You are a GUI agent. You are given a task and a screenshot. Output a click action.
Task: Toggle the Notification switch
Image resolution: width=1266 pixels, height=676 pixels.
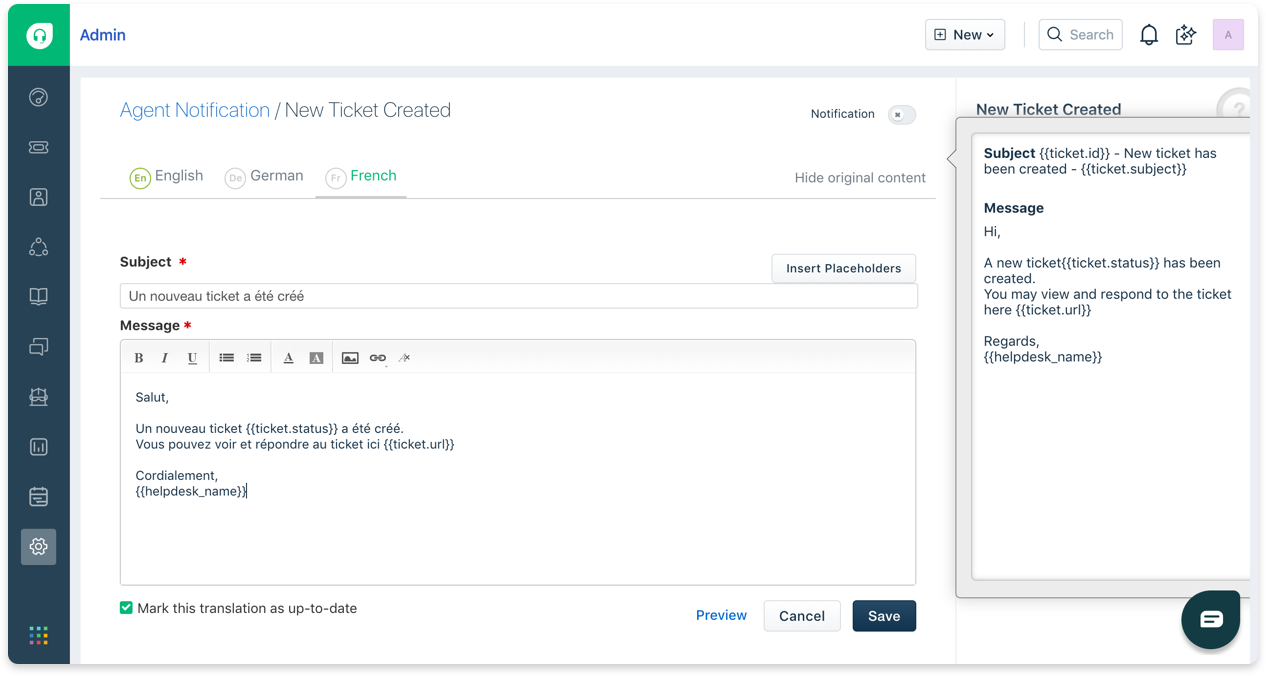click(x=901, y=115)
